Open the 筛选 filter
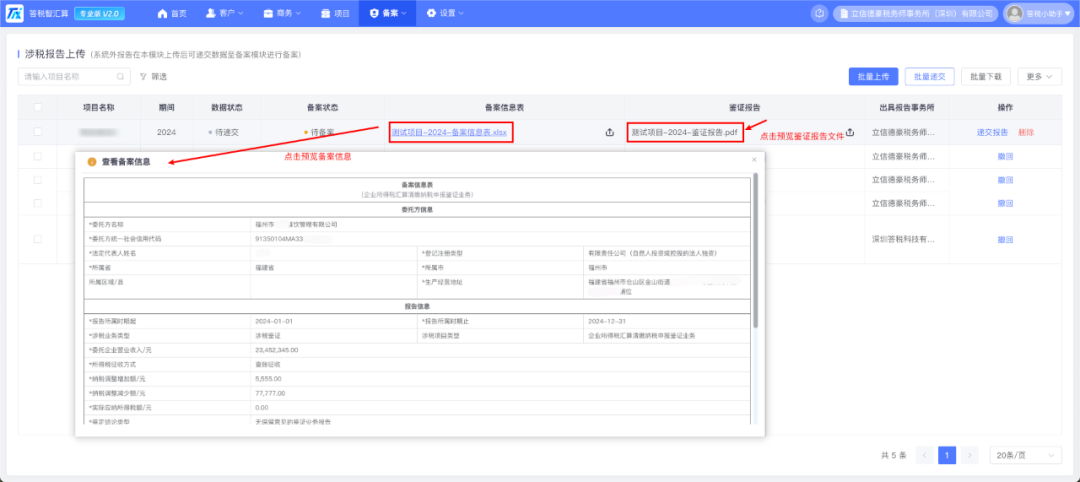The width and height of the screenshot is (1080, 482). (x=154, y=76)
